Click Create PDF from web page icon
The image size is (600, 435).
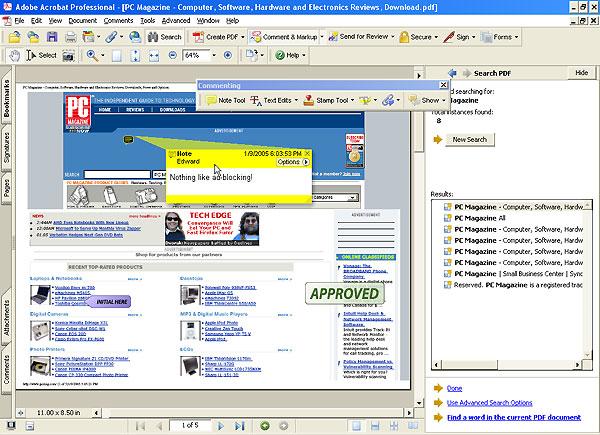[x=135, y=37]
